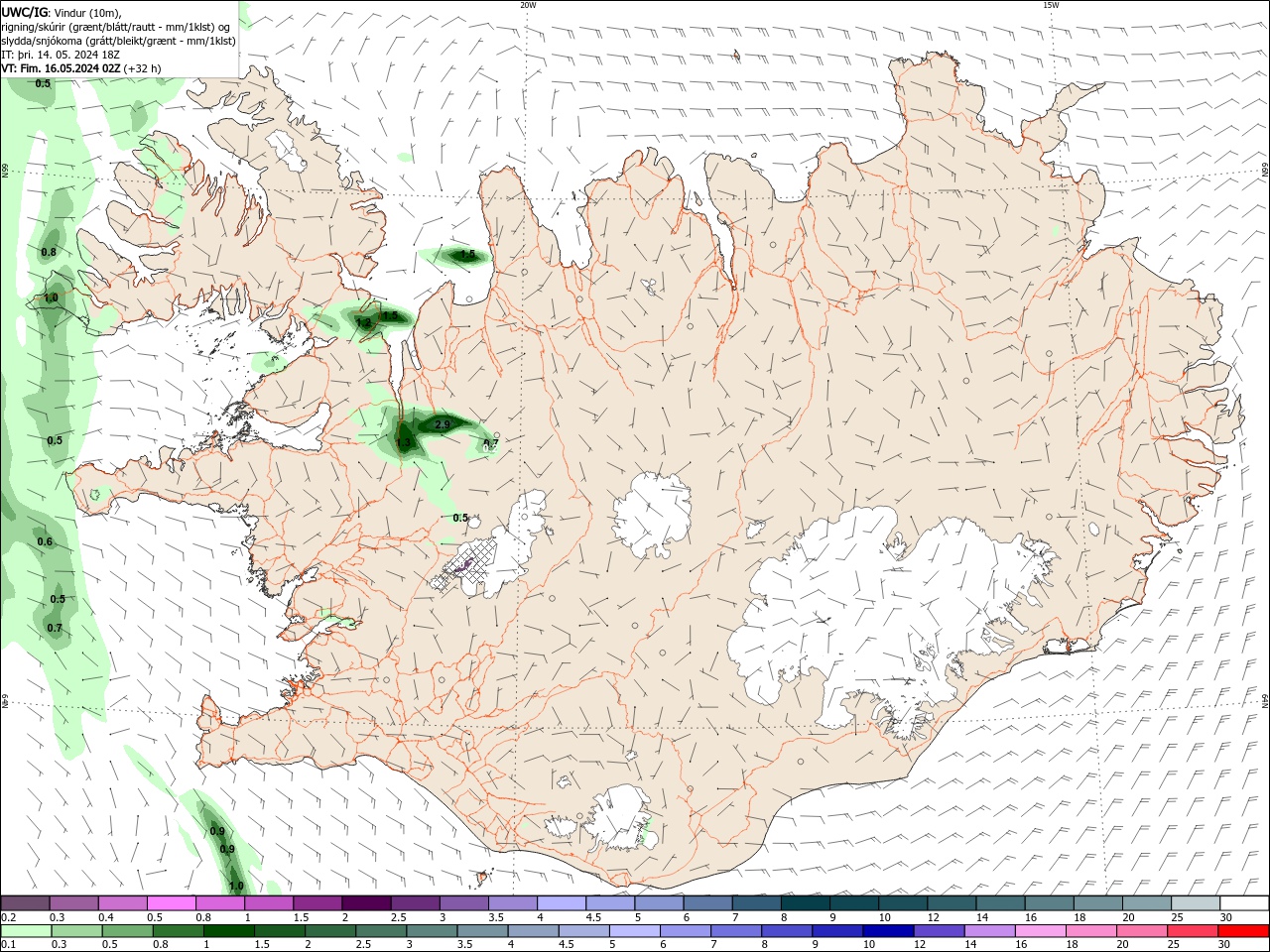This screenshot has height=952, width=1270.
Task: Pick the grey-teal 16 swatch in snow legend
Action: coord(1050,902)
